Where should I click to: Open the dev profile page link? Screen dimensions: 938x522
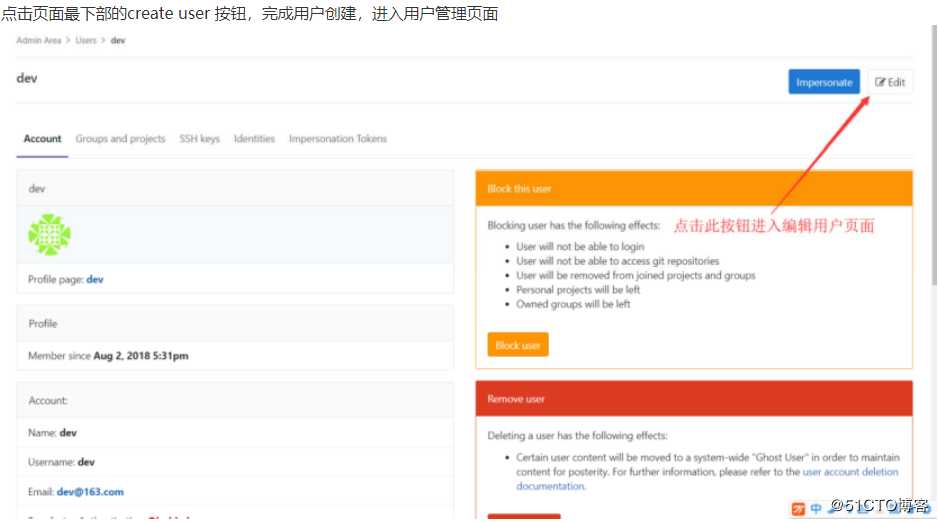pyautogui.click(x=95, y=279)
